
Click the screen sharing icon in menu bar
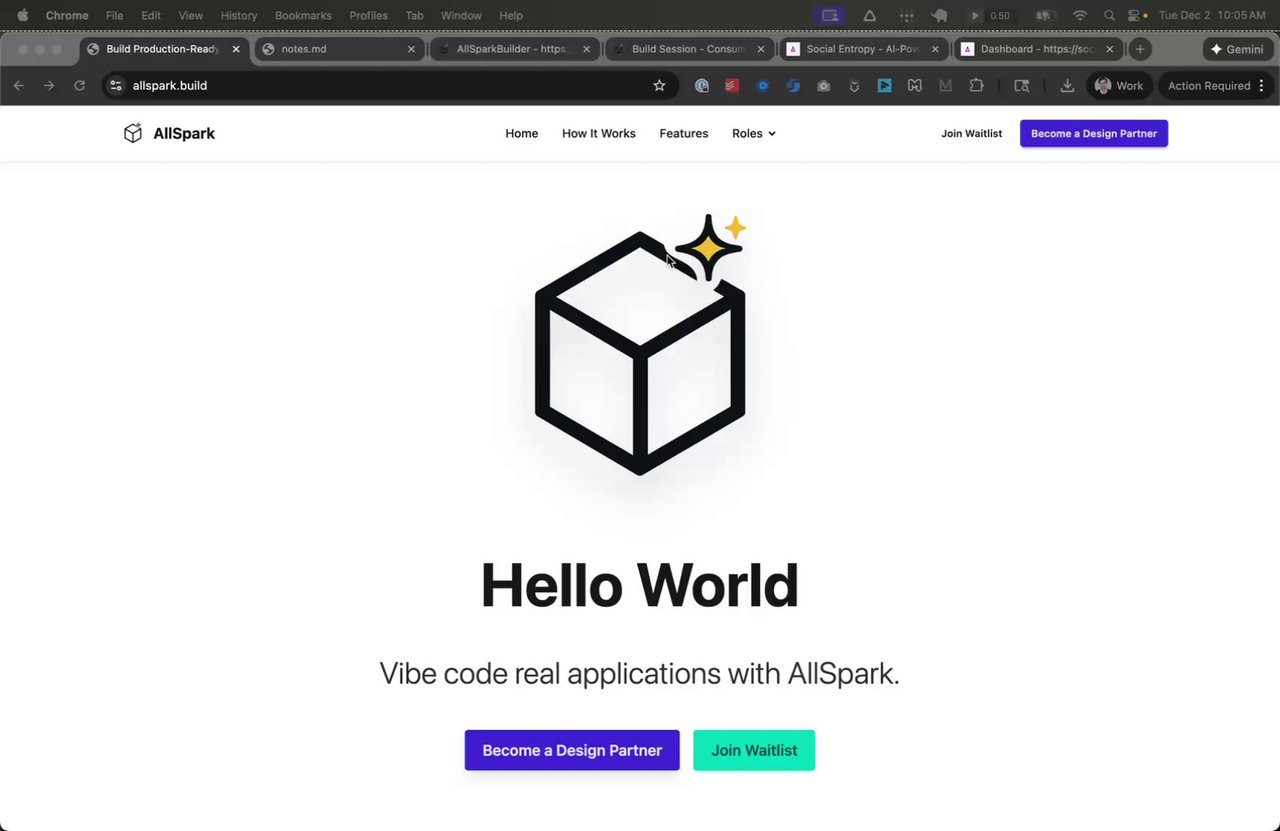[x=830, y=15]
